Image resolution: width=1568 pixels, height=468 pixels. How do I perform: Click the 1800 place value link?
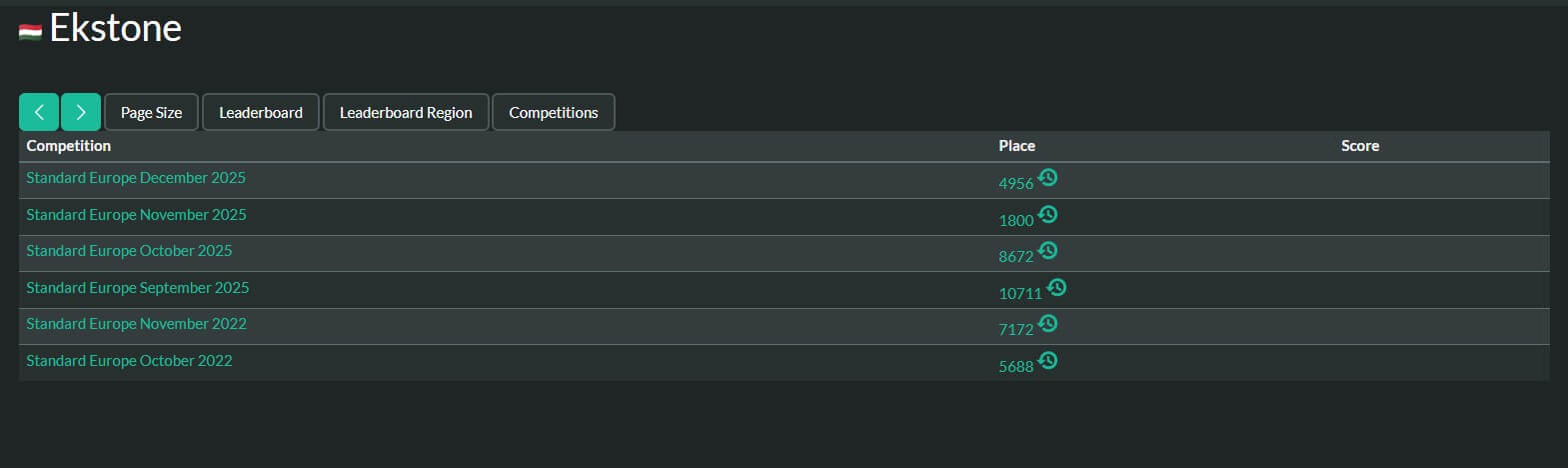tap(1015, 220)
